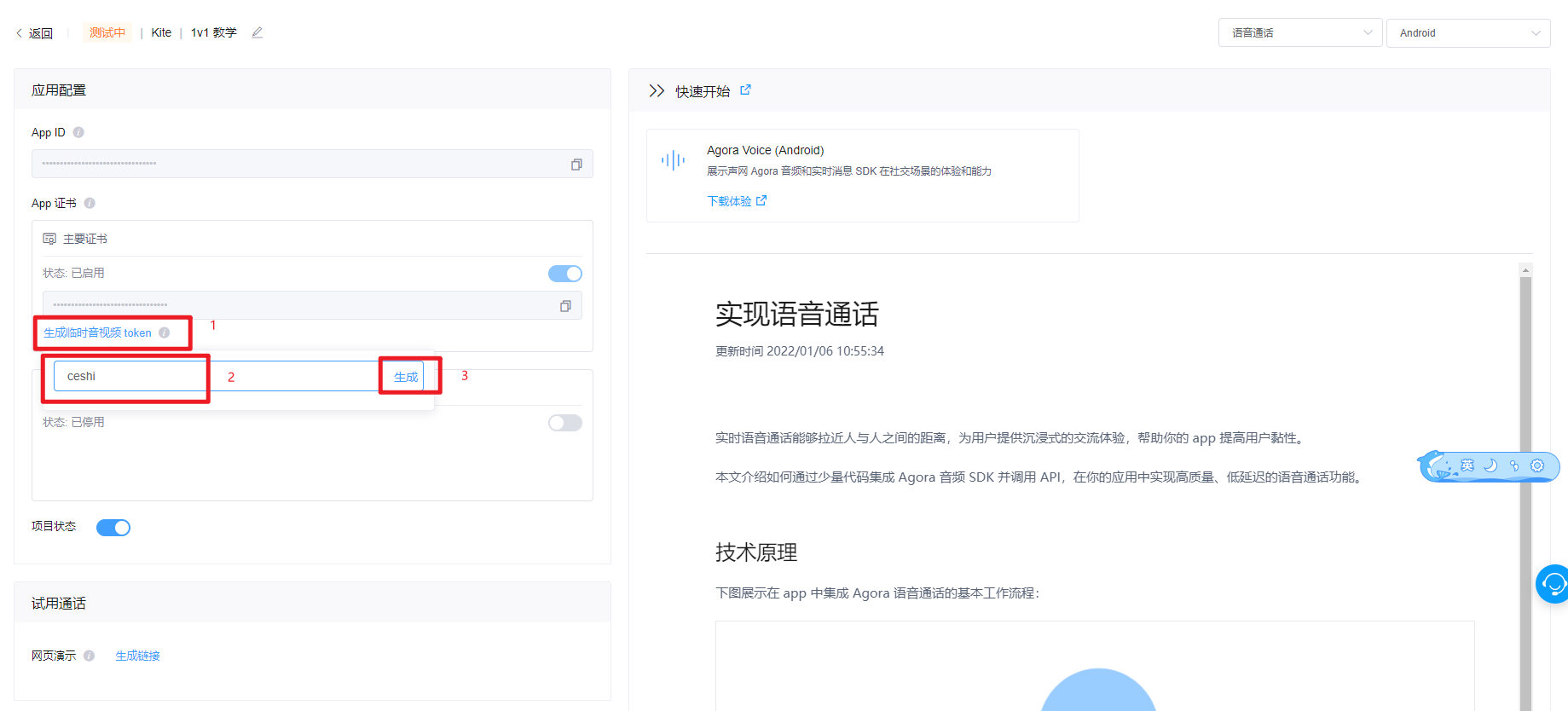Click the 1v1 教学 label
The width and height of the screenshot is (1568, 711).
pos(213,32)
